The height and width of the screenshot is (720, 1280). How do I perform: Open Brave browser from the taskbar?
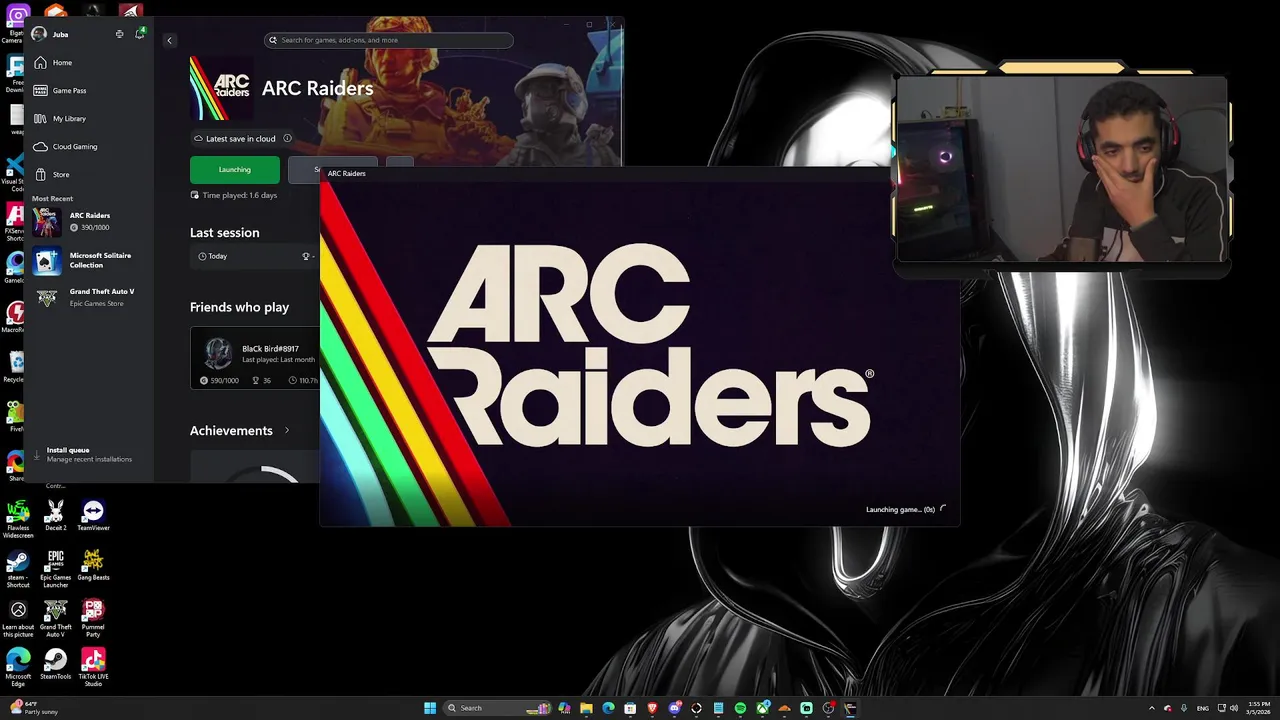pyautogui.click(x=652, y=708)
